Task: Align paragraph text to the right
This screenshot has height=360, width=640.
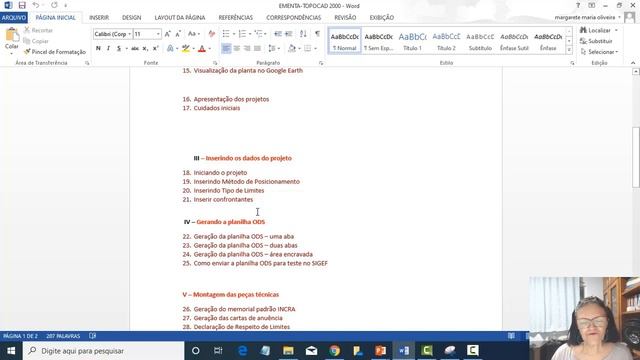Action: (247, 49)
